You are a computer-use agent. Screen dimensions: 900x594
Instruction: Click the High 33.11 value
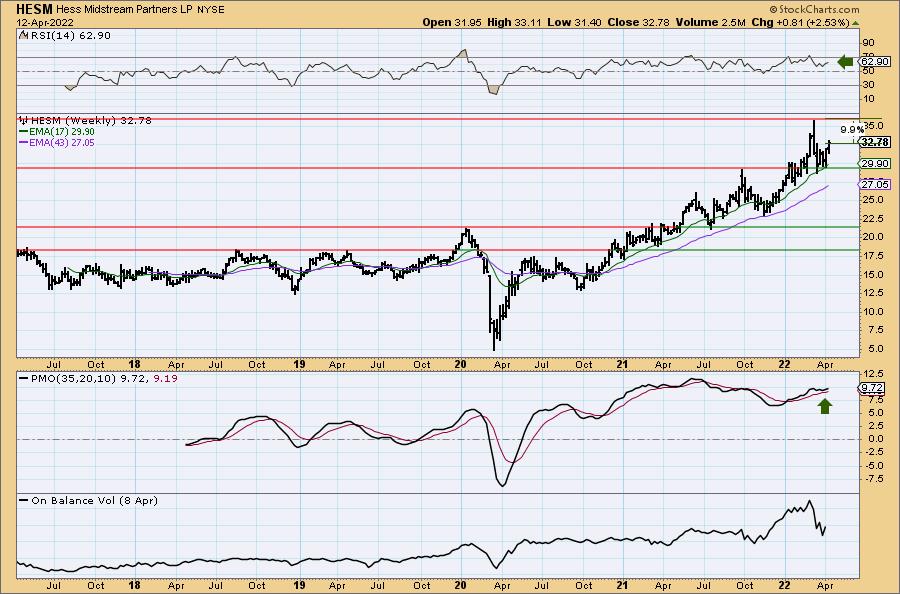(x=514, y=22)
